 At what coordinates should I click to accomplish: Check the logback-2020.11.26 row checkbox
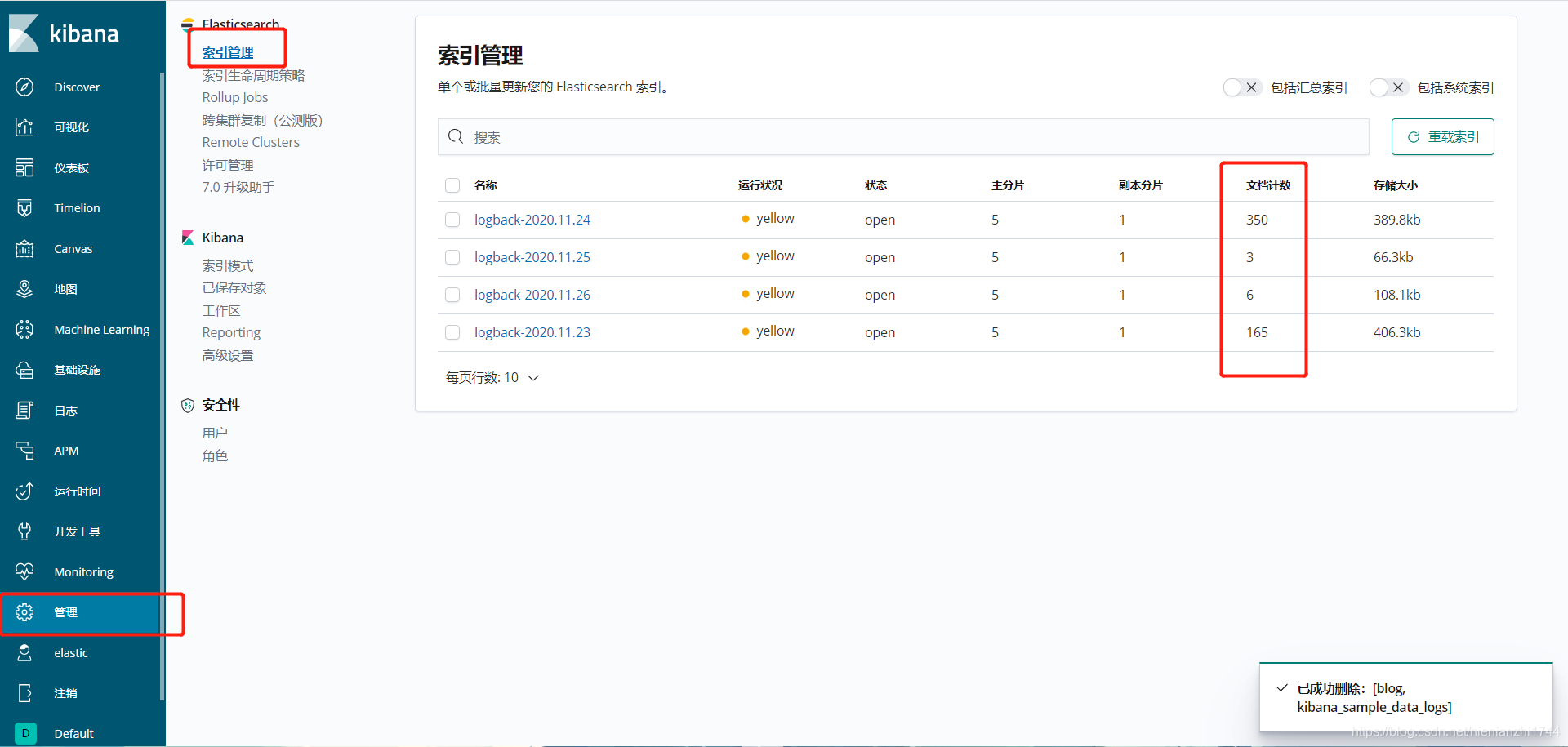pos(452,295)
